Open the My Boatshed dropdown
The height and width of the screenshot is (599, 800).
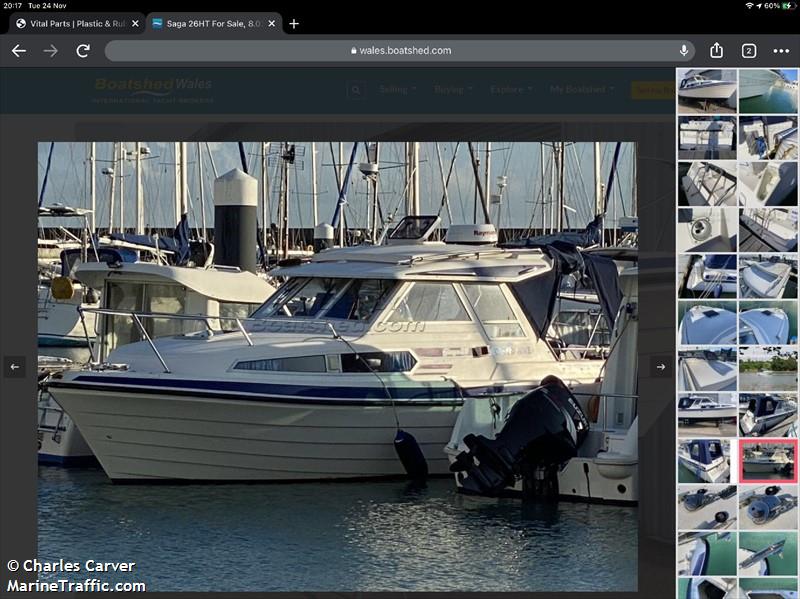[x=582, y=90]
